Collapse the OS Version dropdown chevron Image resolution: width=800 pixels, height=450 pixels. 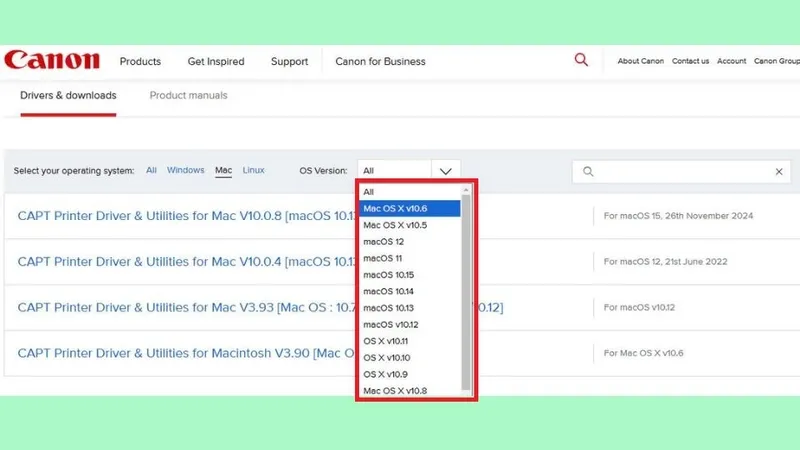pyautogui.click(x=445, y=172)
